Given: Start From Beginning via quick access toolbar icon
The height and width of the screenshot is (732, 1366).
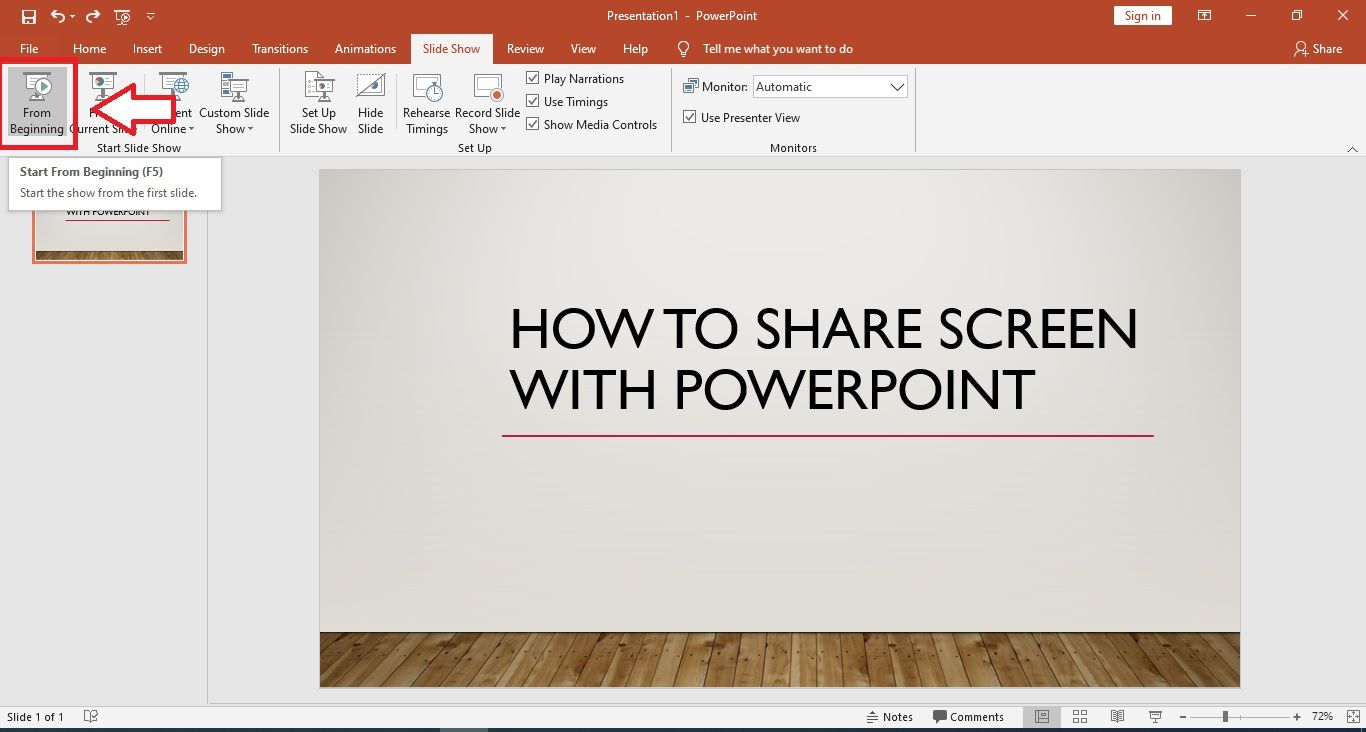Looking at the screenshot, I should point(123,17).
